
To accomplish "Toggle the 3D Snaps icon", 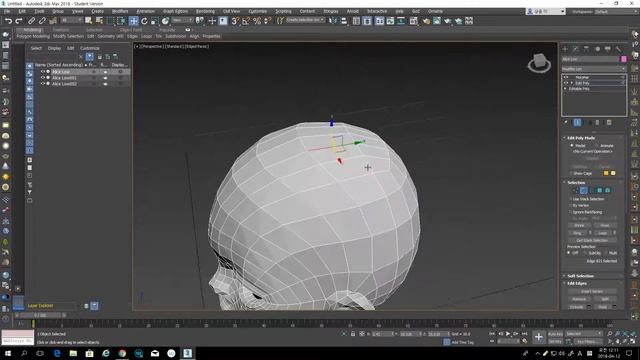I will click(235, 21).
